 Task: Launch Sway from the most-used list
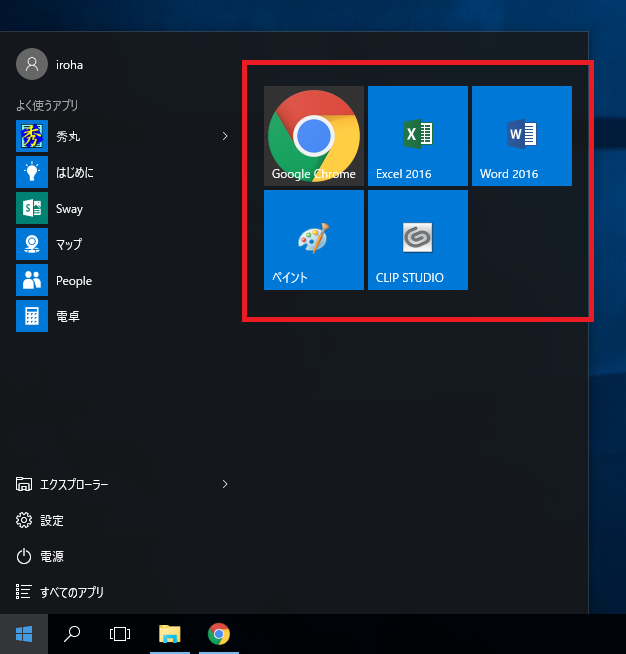click(69, 208)
